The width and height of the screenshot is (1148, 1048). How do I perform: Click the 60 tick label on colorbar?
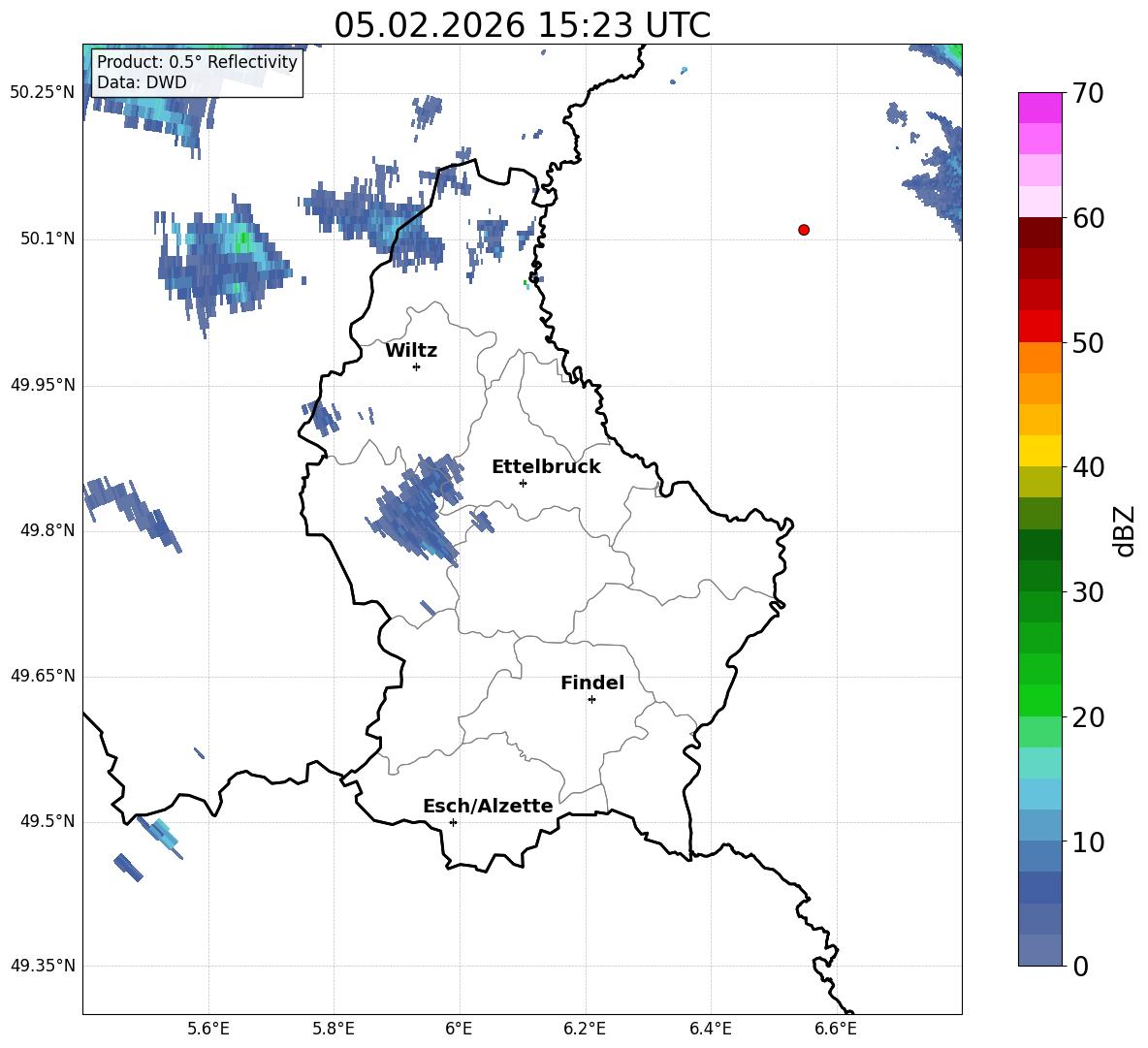[1087, 218]
